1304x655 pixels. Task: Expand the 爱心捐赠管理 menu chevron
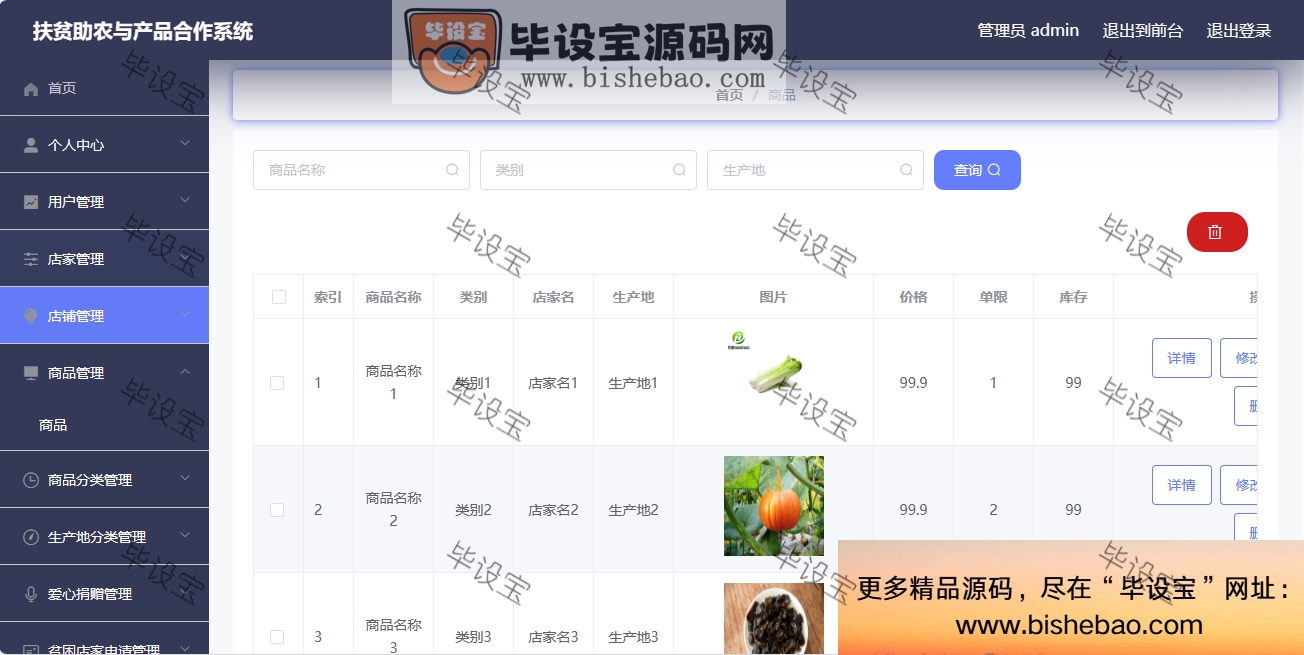(x=185, y=593)
